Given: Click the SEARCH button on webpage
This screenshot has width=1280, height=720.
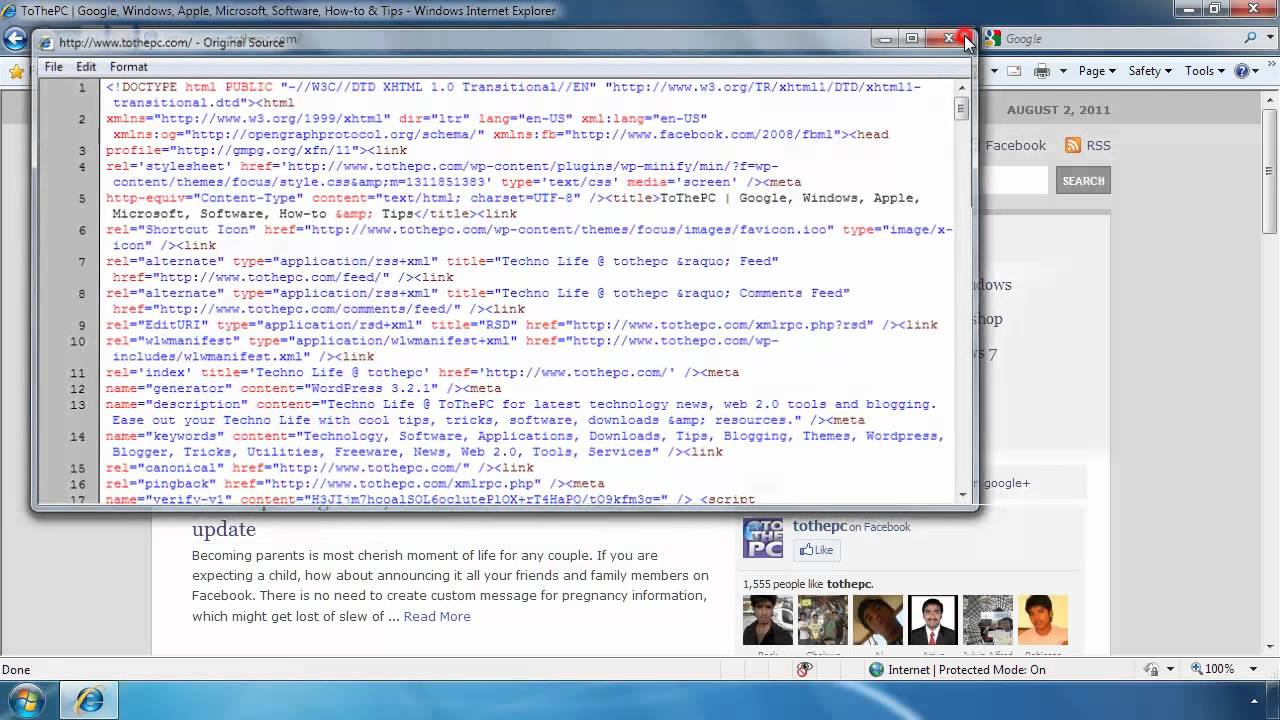Looking at the screenshot, I should tap(1083, 181).
